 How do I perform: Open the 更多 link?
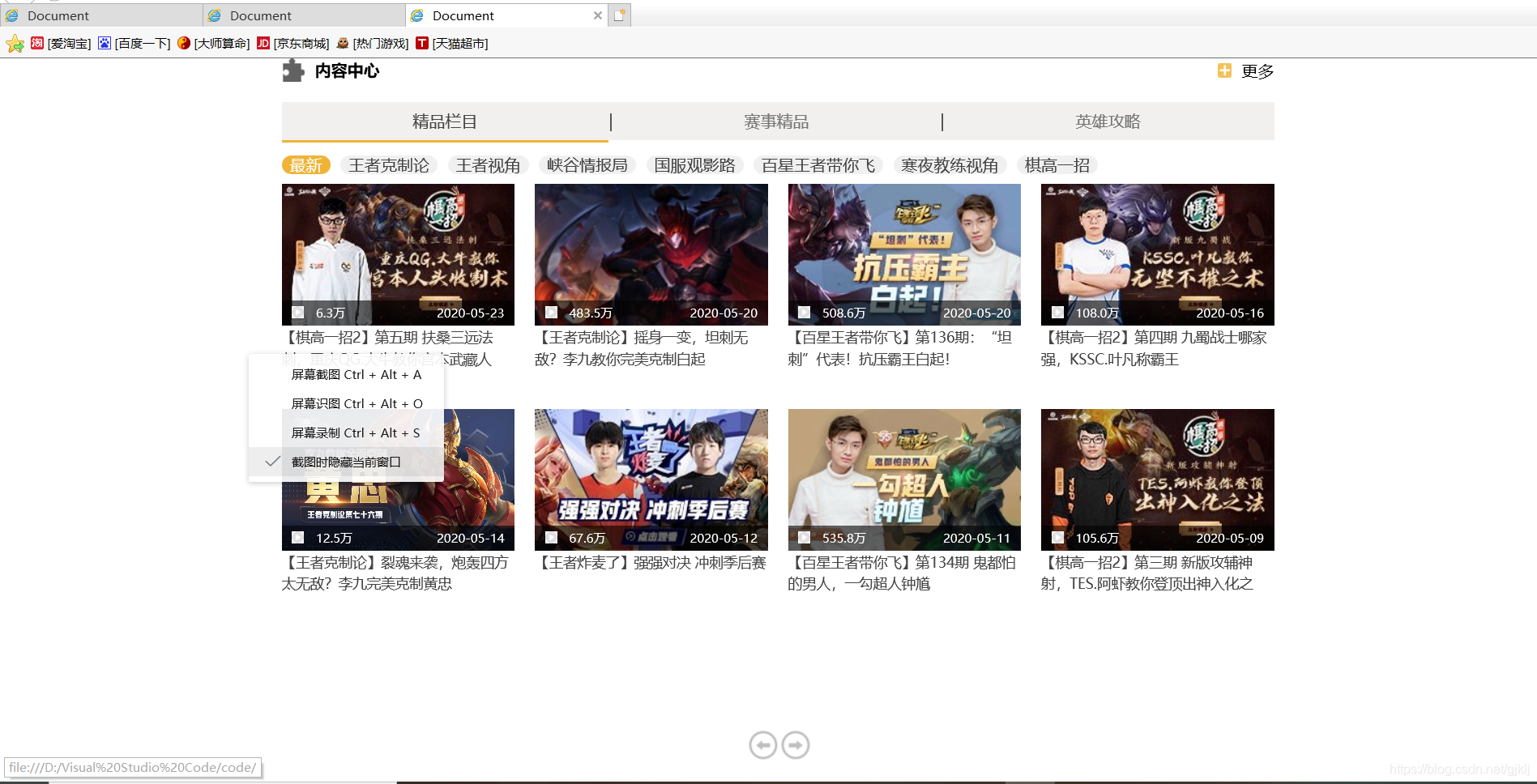(1257, 71)
